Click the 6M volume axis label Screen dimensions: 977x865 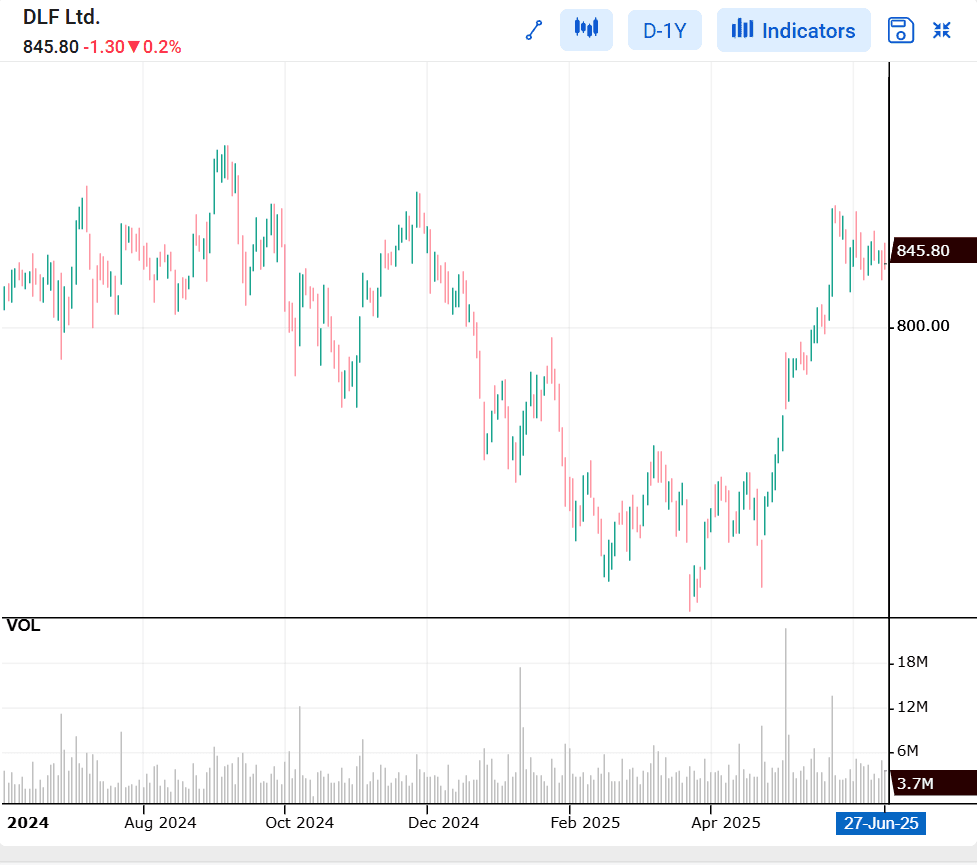[x=908, y=750]
